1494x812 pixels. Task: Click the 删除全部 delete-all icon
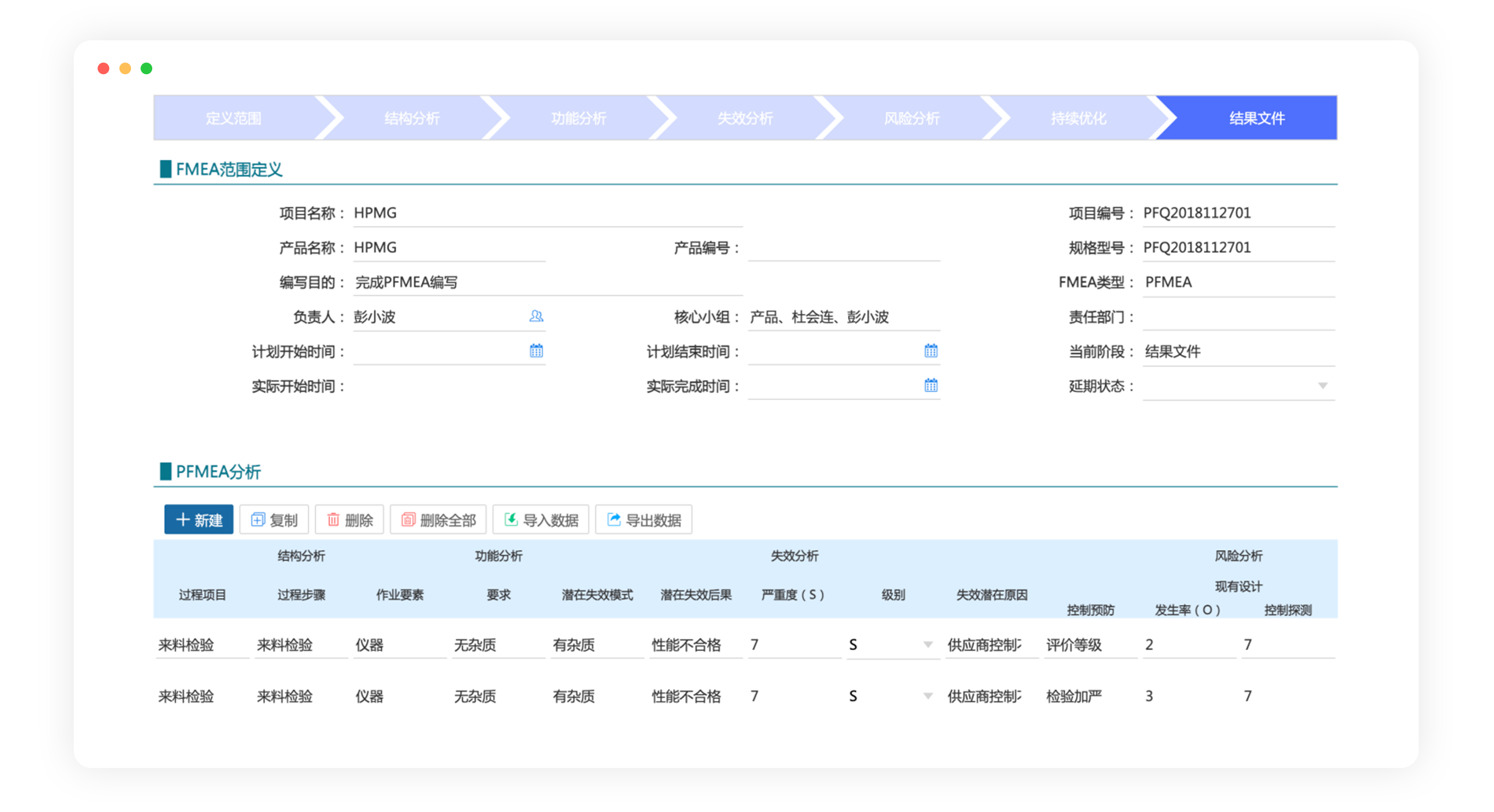click(x=409, y=519)
